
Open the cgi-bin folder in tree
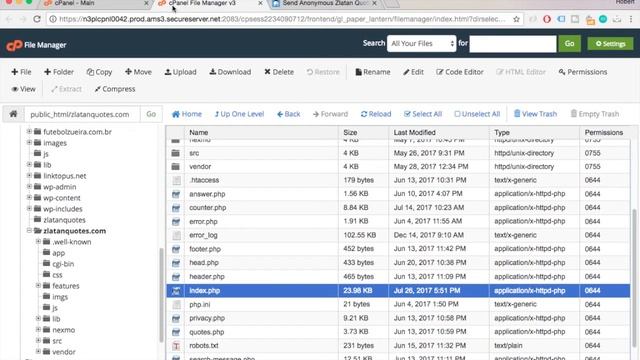63,264
